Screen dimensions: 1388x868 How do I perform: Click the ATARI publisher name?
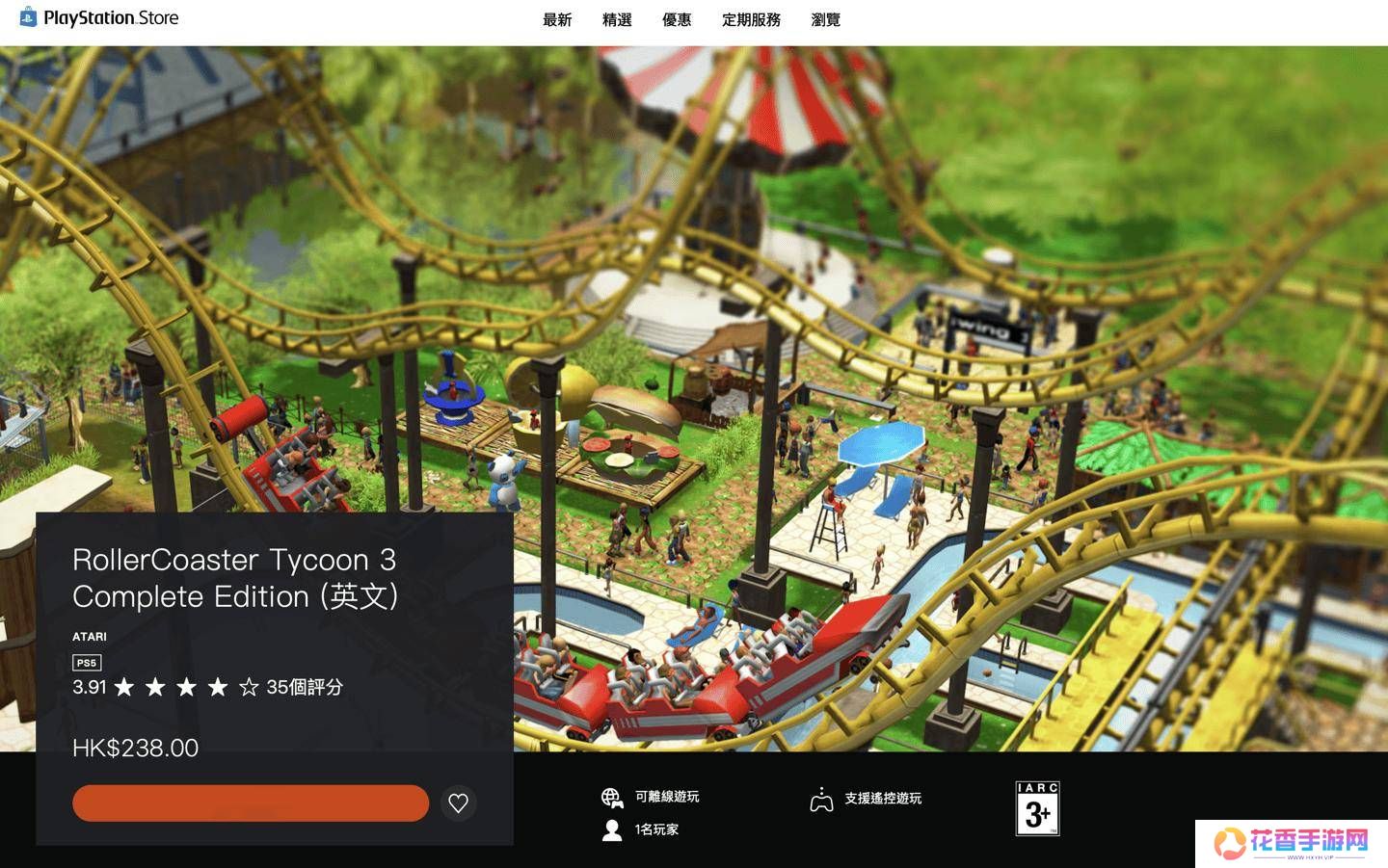[90, 637]
